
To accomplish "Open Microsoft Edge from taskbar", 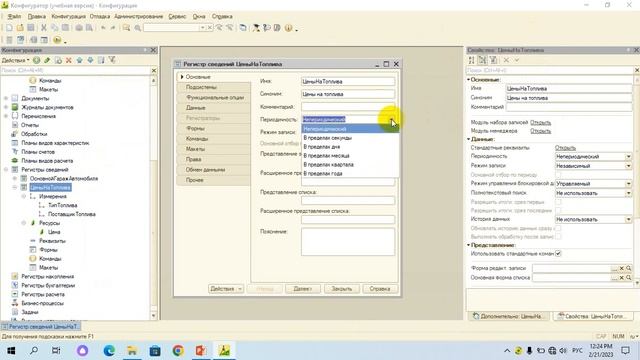I will [x=109, y=350].
